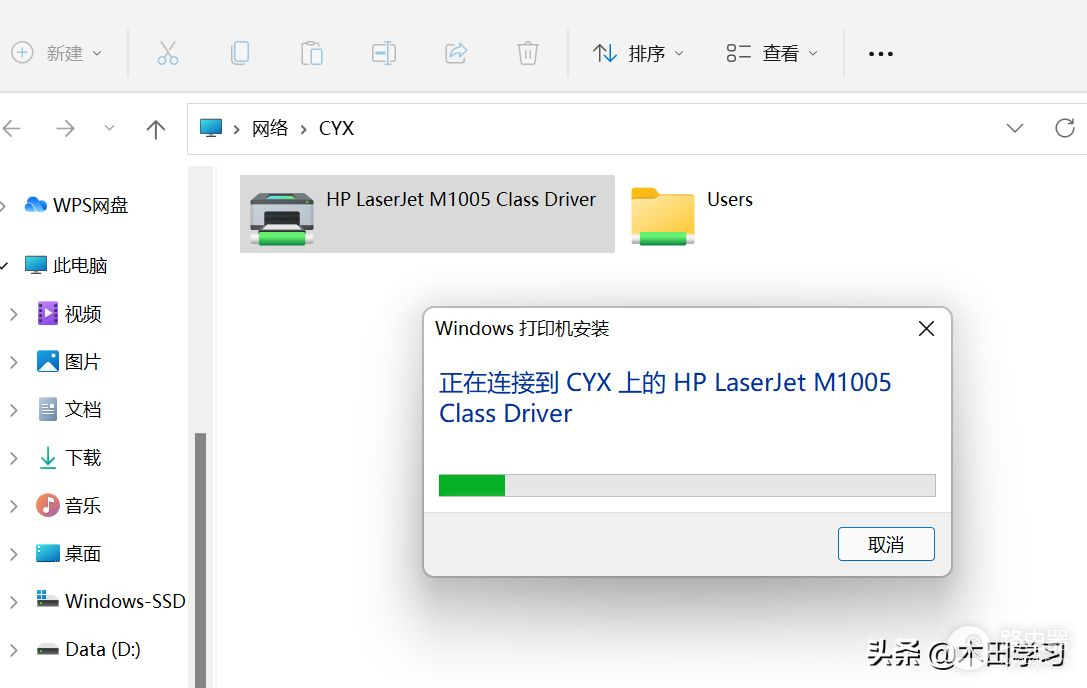Click the computer icon in address bar

click(211, 128)
